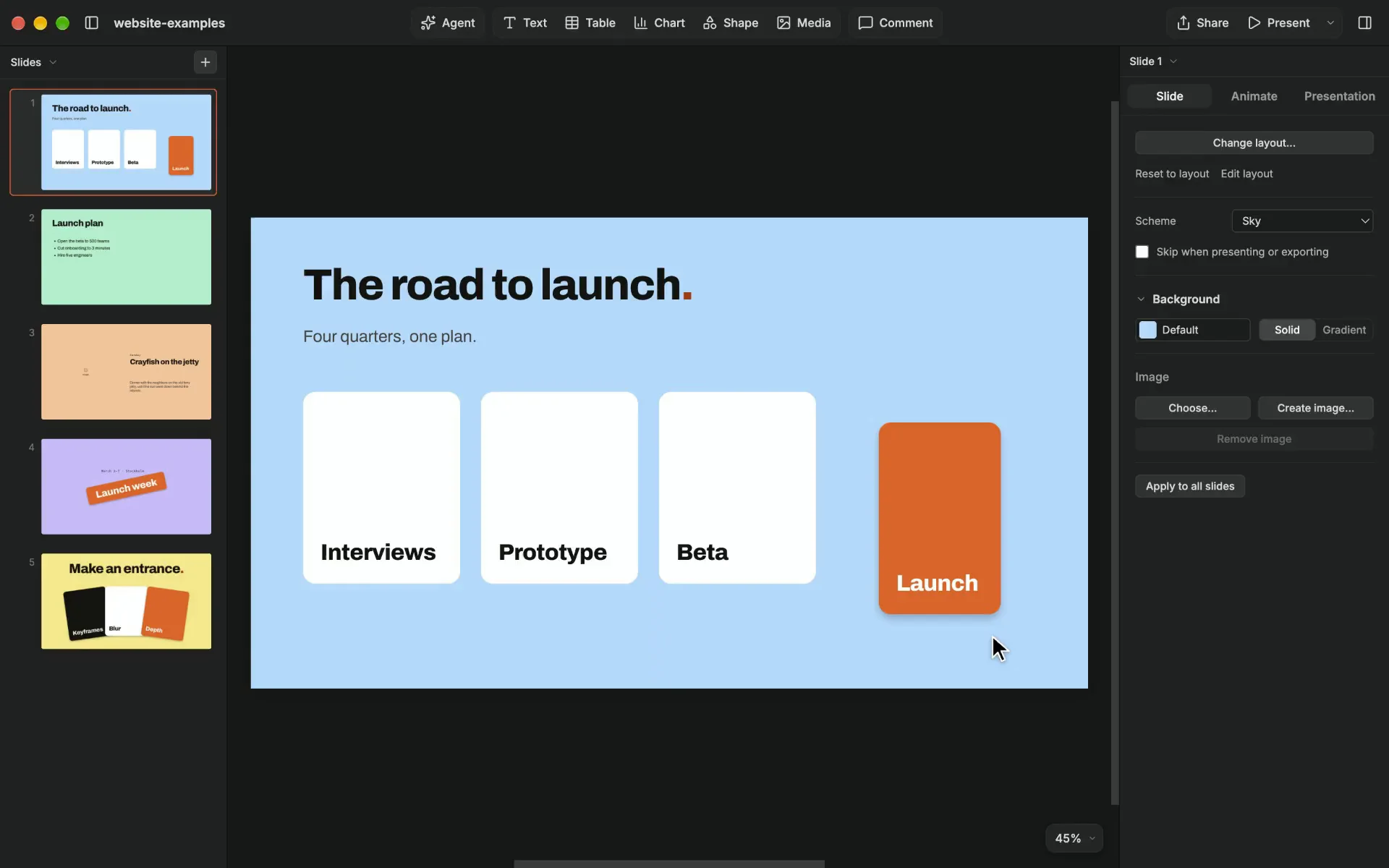
Task: Switch to the Presentation tab
Action: [1339, 96]
